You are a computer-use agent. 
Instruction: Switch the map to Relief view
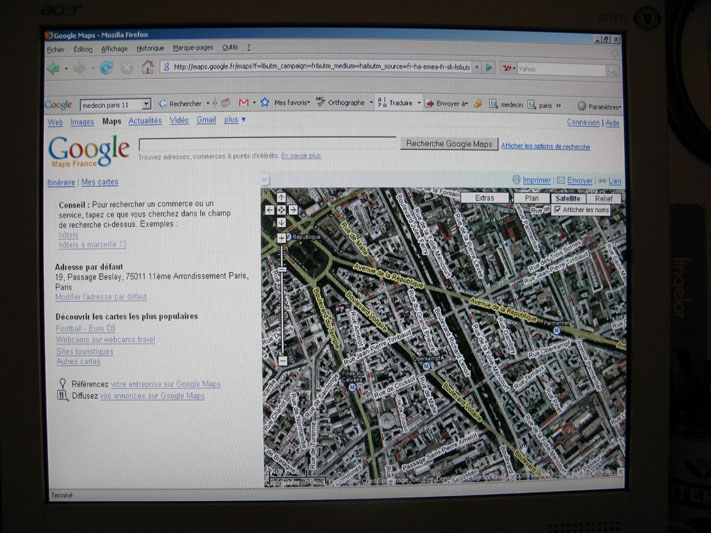click(604, 199)
